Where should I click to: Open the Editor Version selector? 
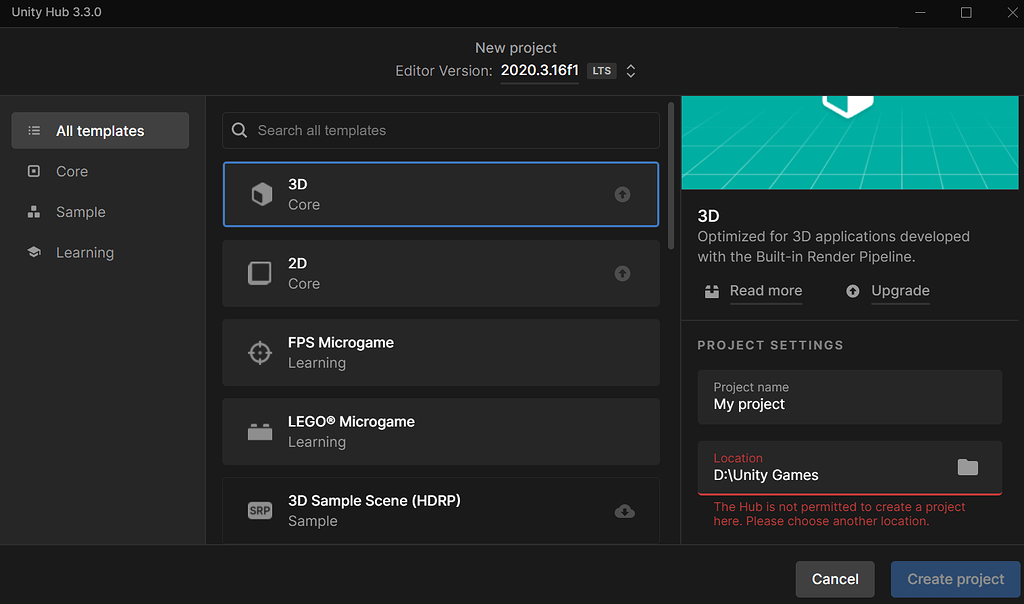pos(539,70)
